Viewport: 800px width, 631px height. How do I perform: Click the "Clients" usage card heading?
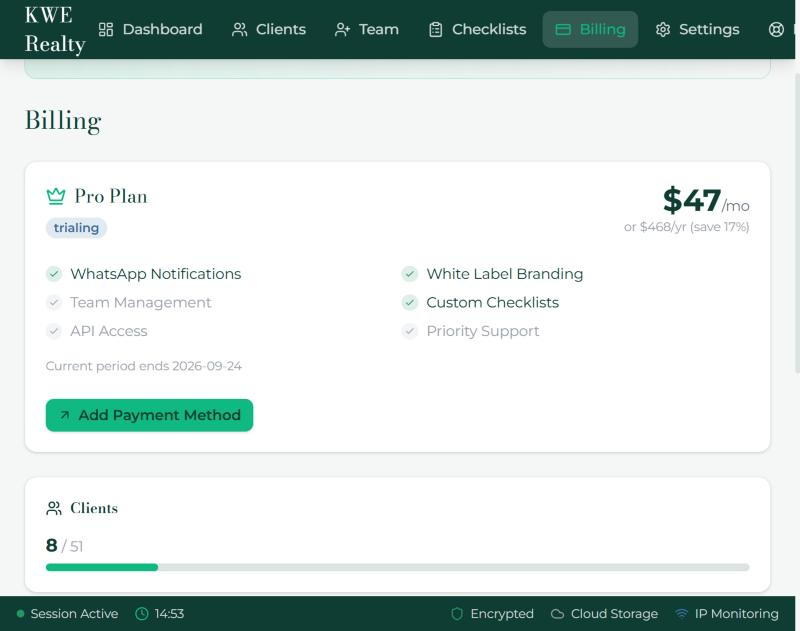[94, 508]
